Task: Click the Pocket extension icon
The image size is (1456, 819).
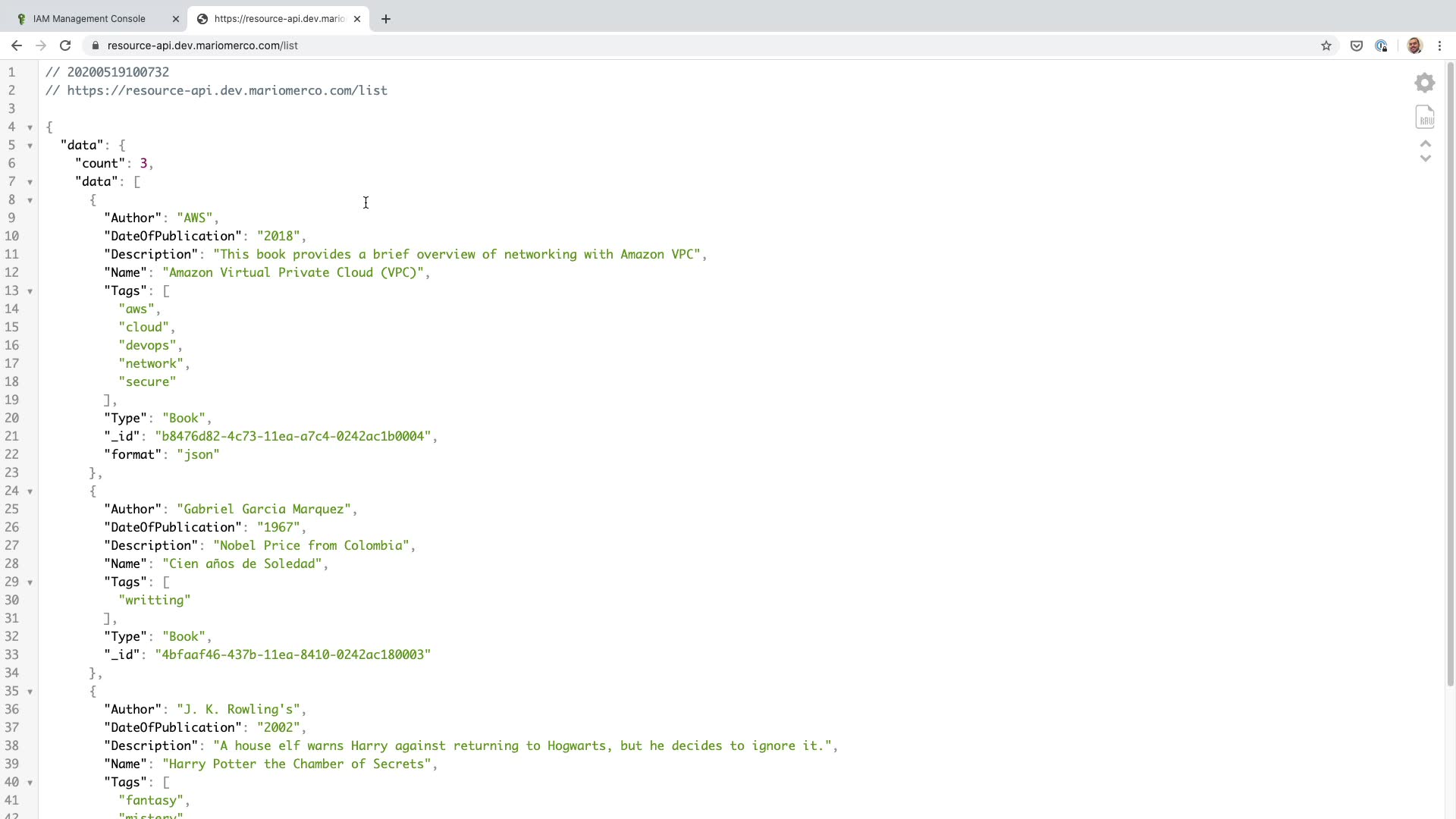Action: 1356,45
